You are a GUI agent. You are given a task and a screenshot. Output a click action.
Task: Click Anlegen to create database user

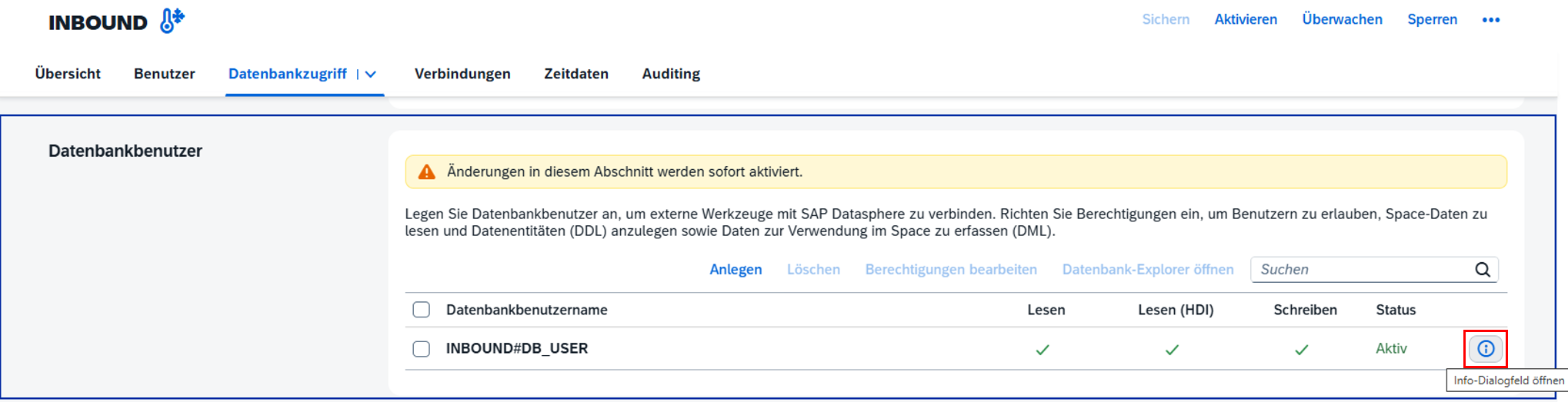pyautogui.click(x=736, y=270)
